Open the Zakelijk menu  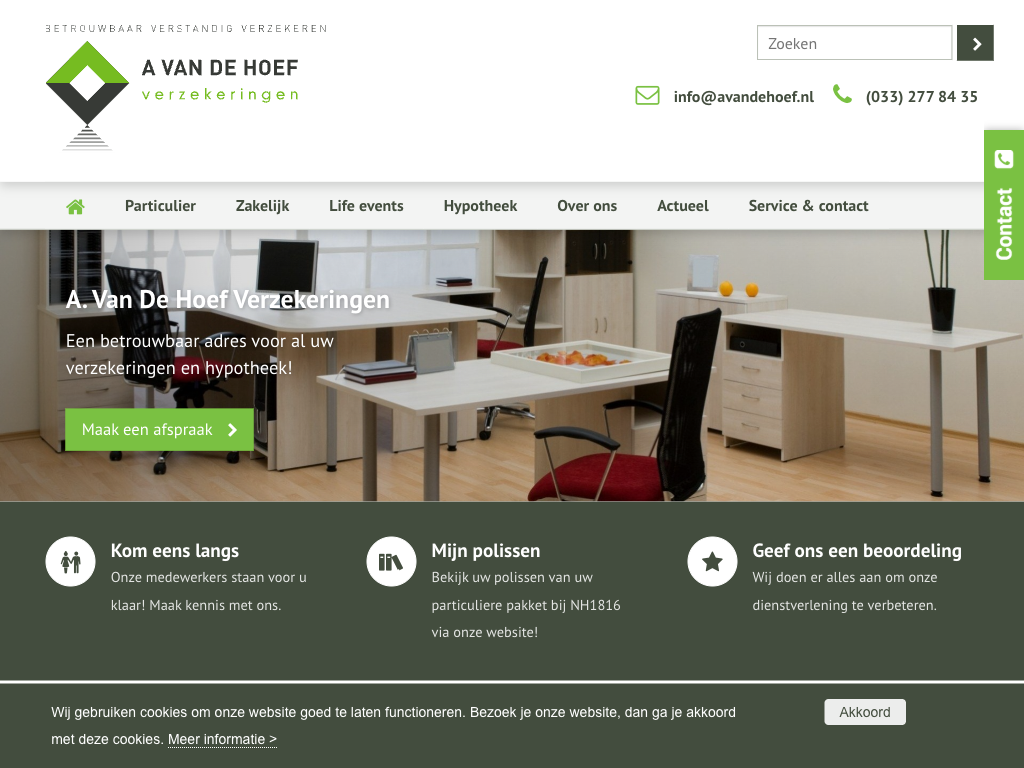(262, 206)
